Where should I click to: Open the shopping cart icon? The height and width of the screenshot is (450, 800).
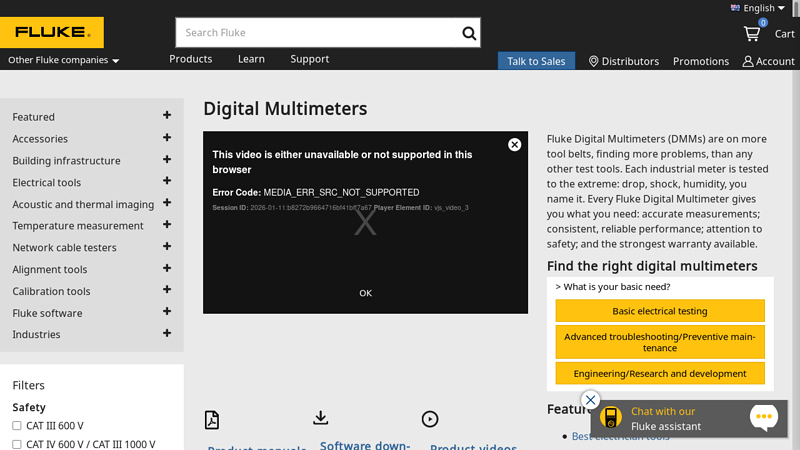point(752,34)
